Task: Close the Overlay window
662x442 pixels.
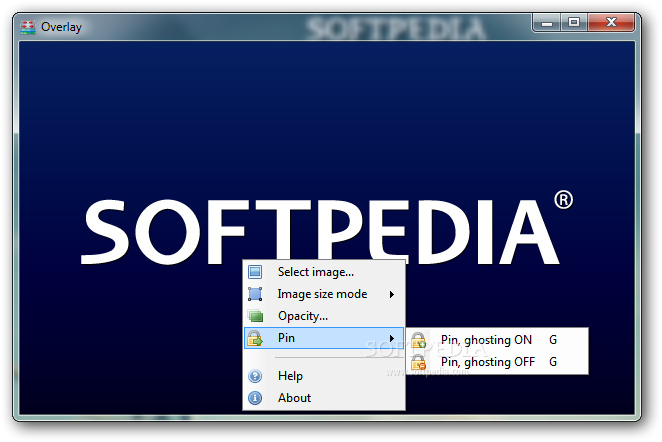Action: click(611, 22)
